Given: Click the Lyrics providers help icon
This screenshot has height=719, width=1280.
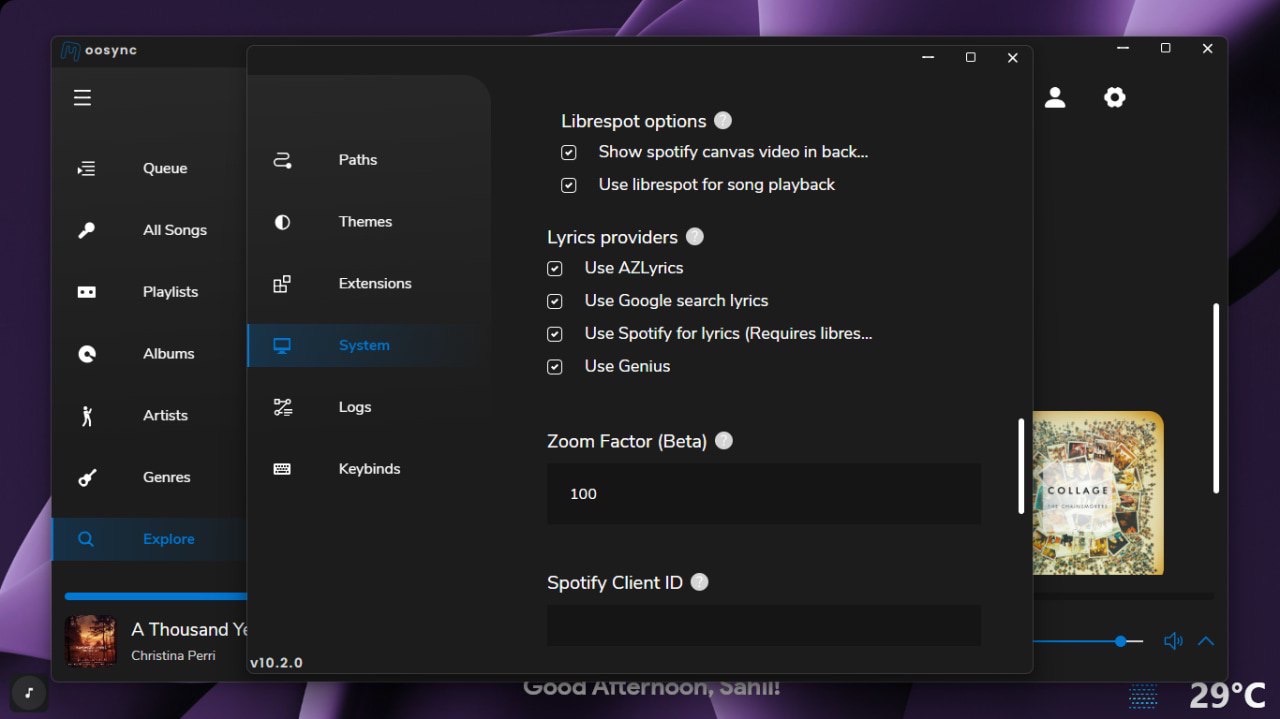Looking at the screenshot, I should point(695,237).
